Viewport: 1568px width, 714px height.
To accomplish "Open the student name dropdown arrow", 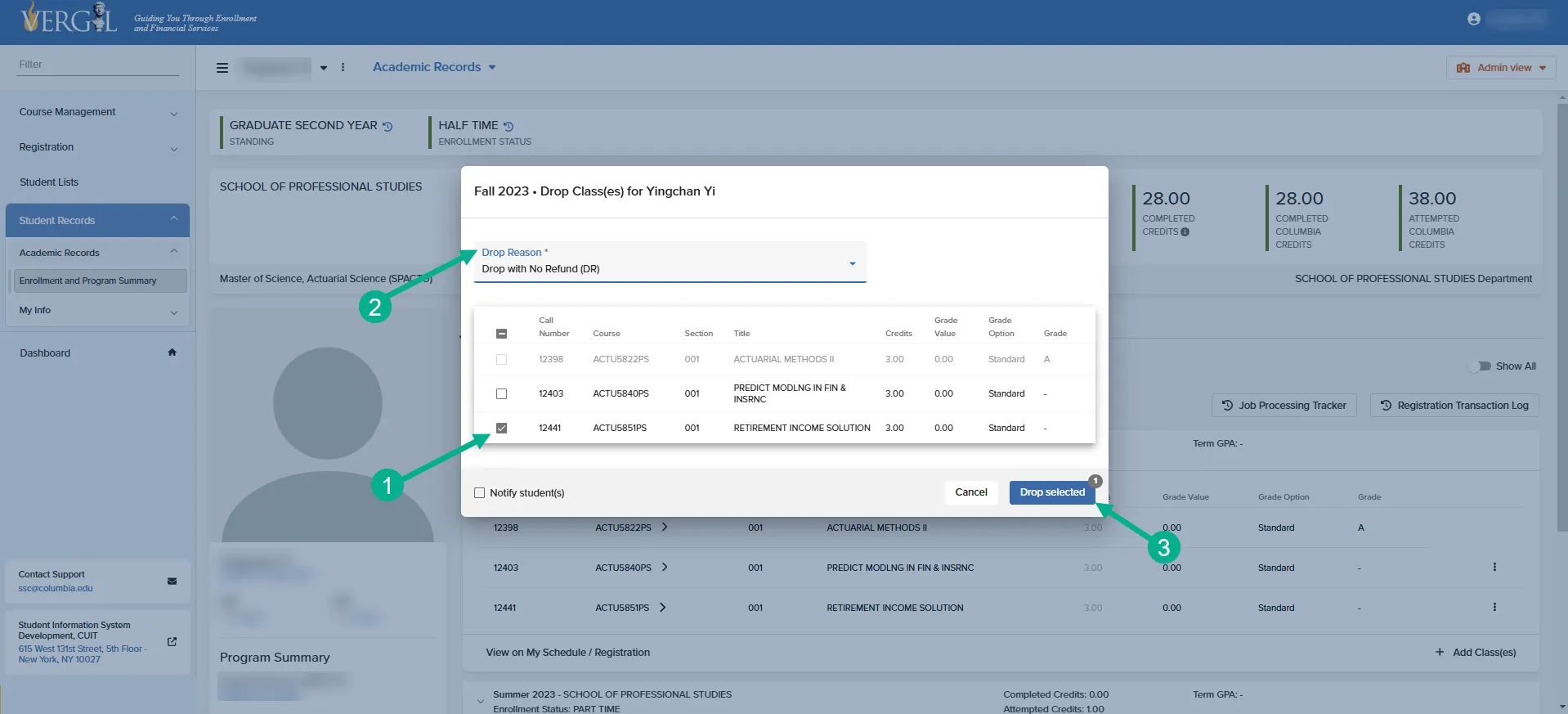I will (324, 68).
